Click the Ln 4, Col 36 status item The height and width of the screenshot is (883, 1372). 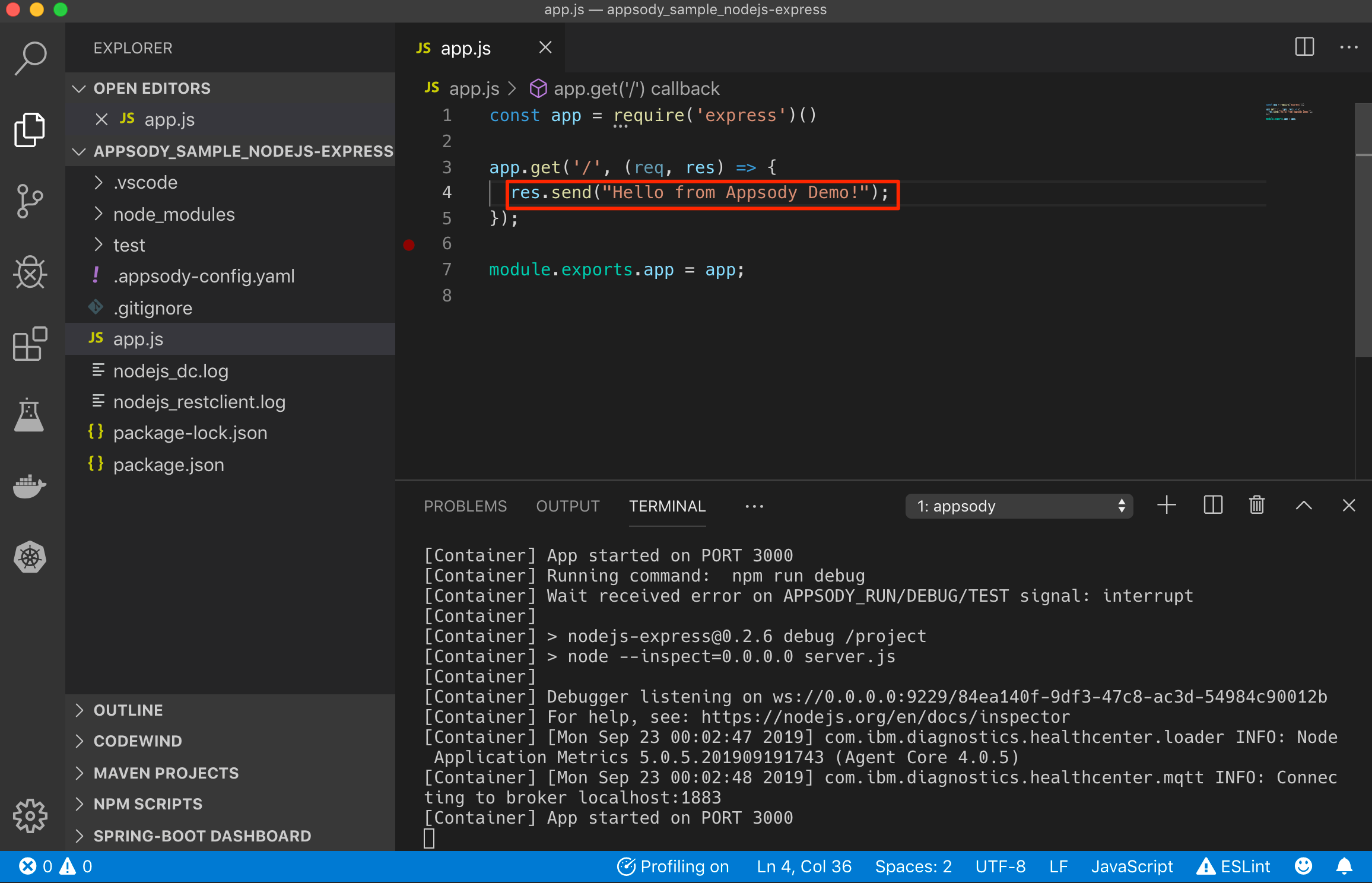pos(804,866)
